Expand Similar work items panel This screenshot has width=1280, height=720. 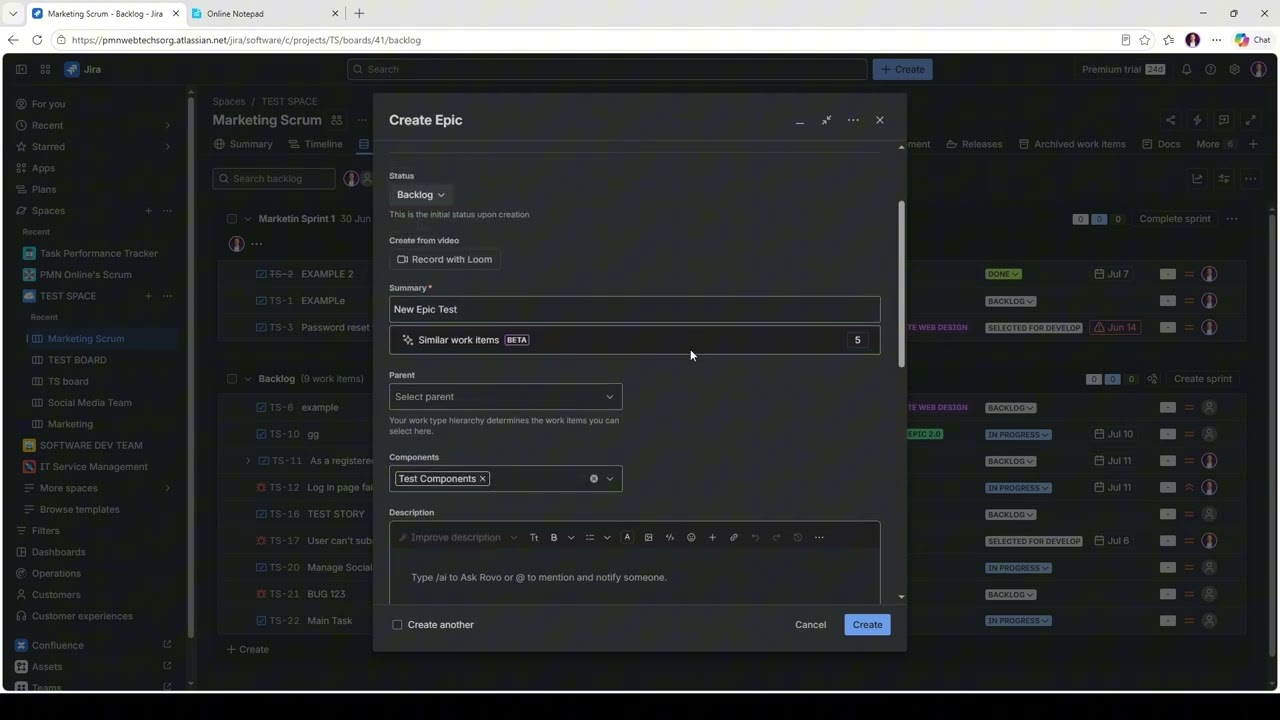point(635,340)
